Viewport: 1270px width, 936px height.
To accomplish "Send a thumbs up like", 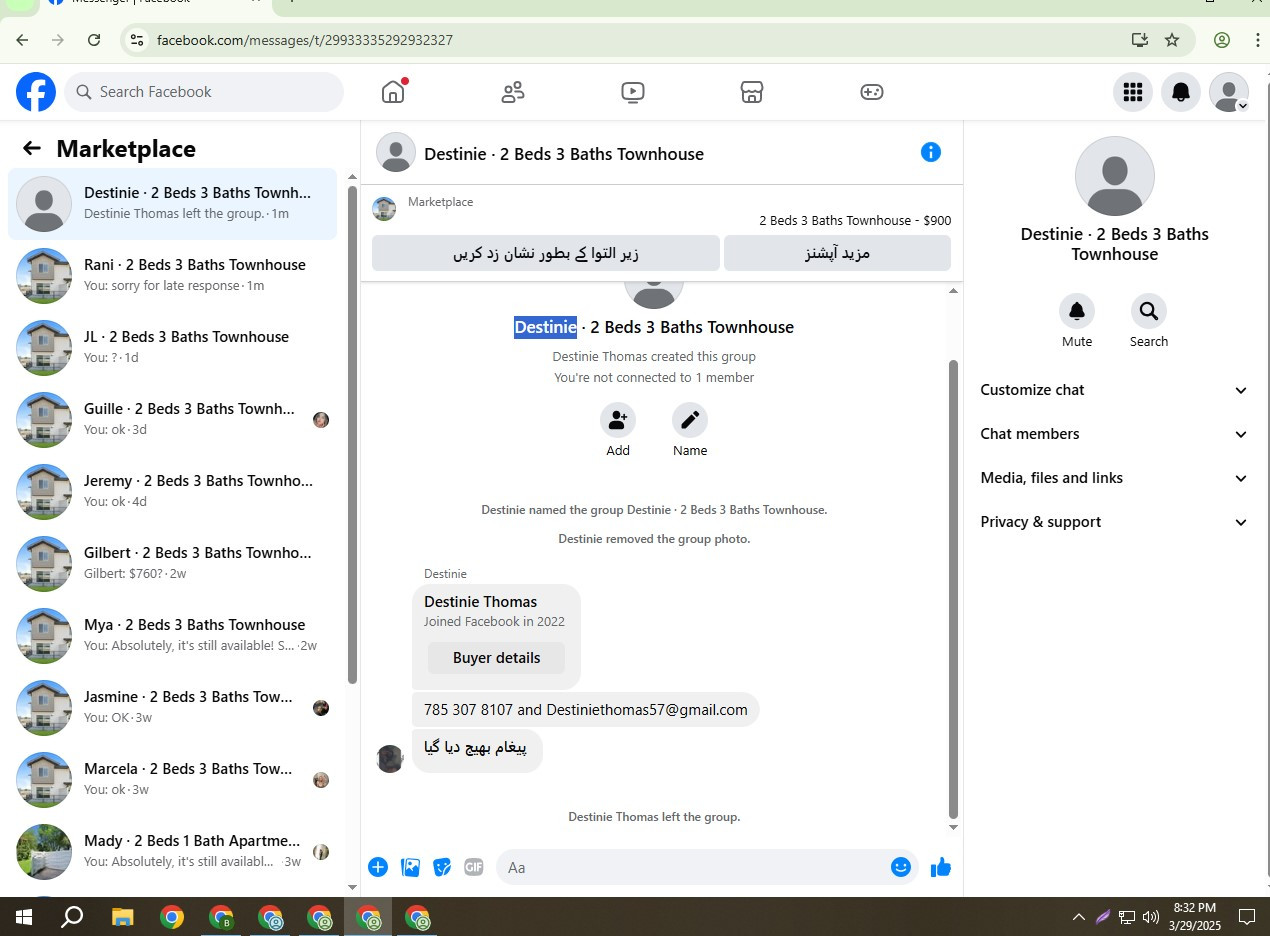I will (941, 867).
